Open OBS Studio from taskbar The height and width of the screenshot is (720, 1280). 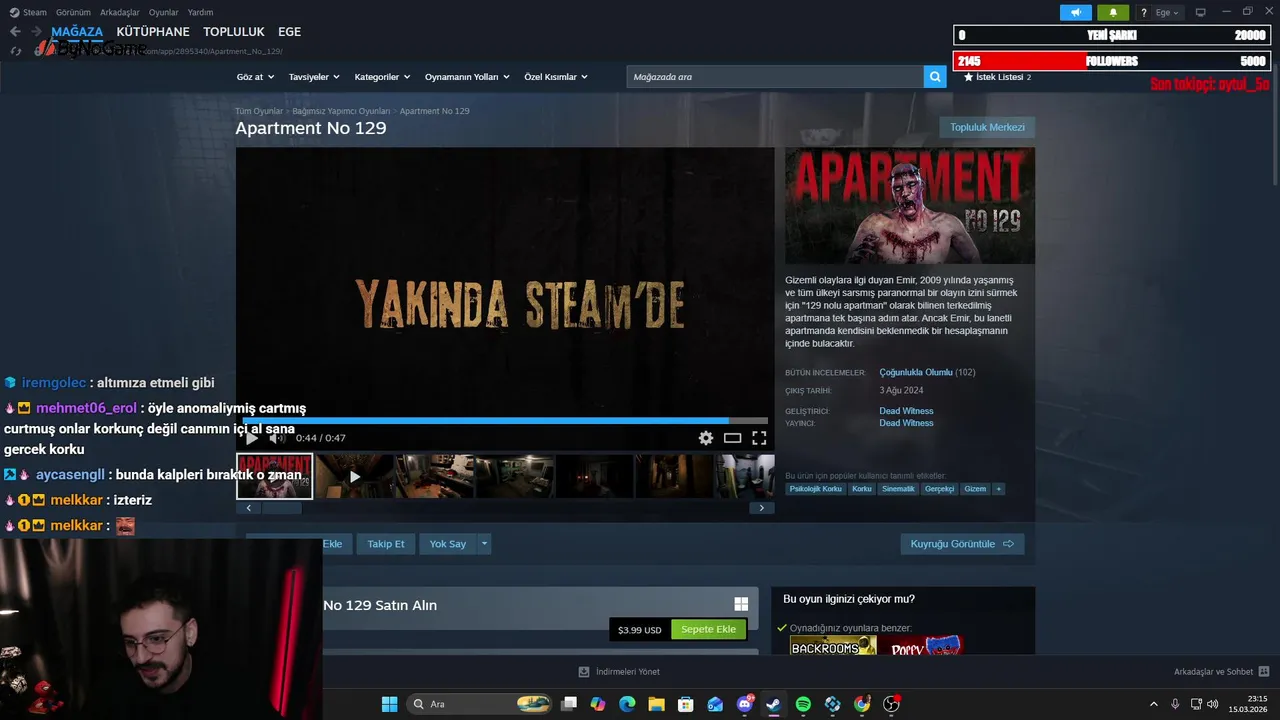click(891, 704)
